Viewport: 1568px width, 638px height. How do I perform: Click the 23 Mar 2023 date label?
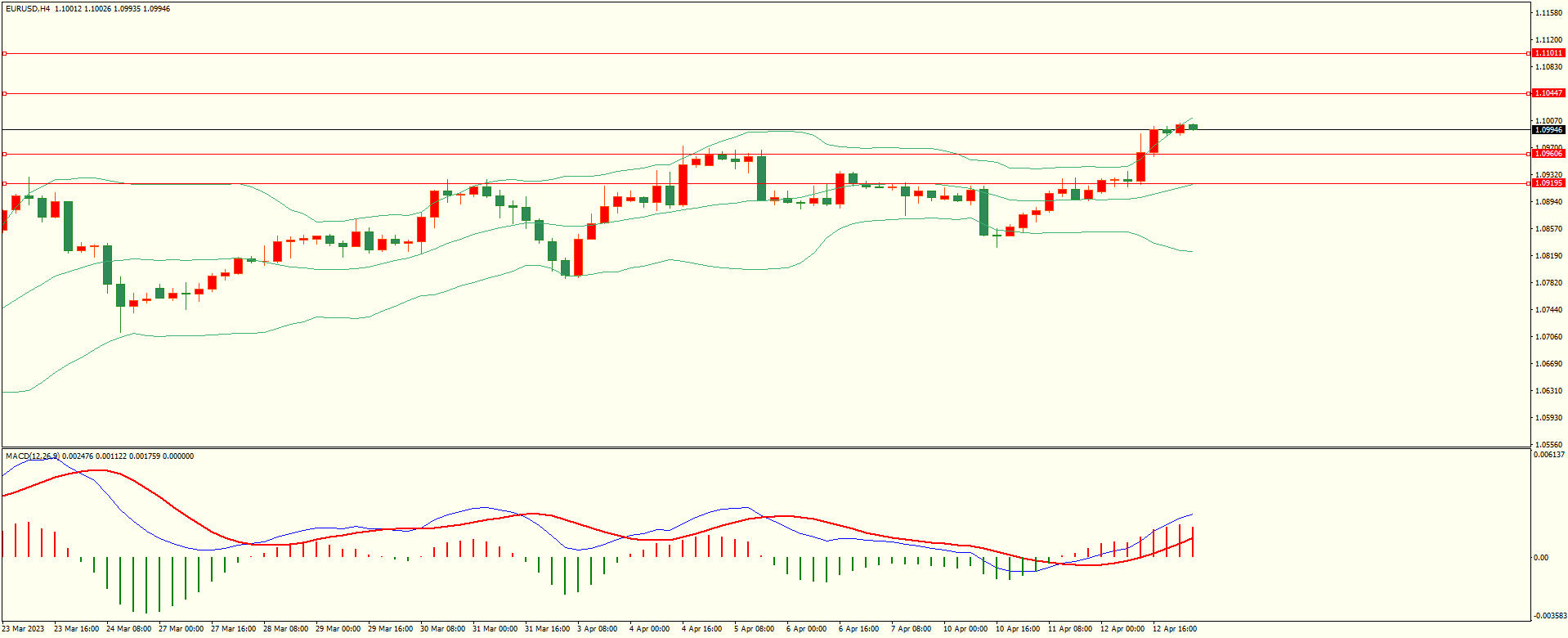coord(24,629)
